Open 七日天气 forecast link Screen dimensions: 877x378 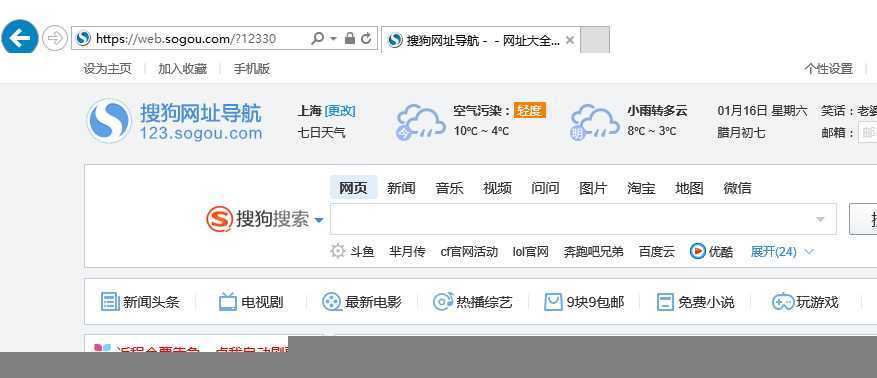point(322,133)
